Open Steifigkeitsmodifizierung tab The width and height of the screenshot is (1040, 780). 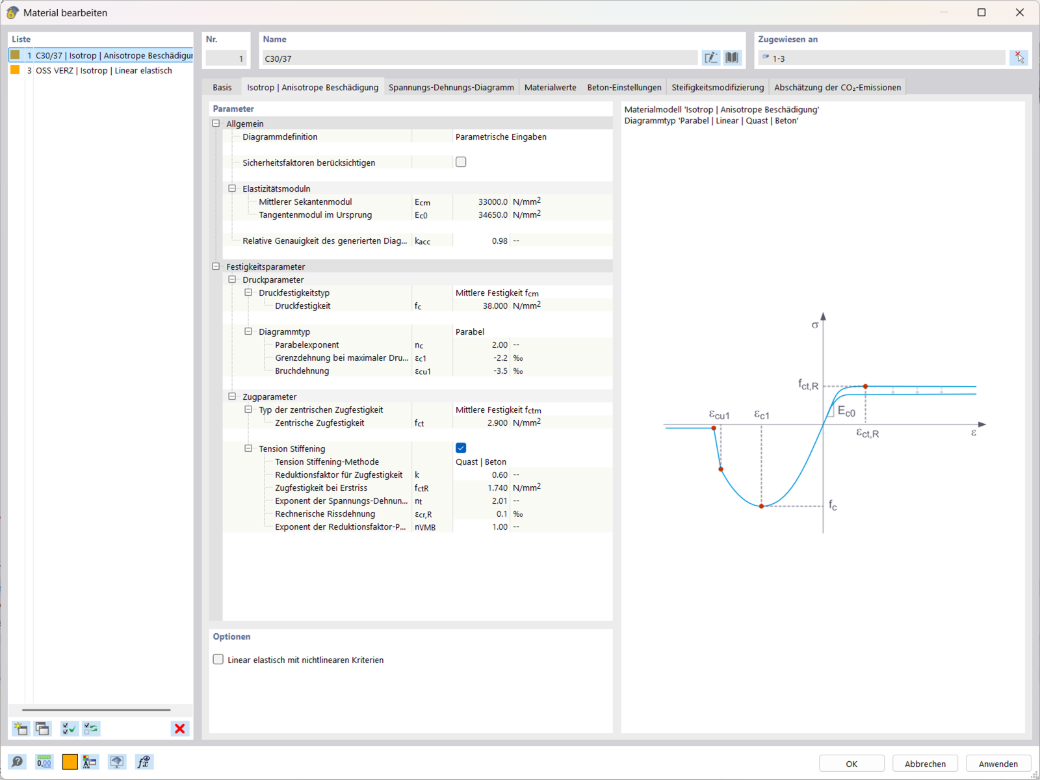(718, 87)
